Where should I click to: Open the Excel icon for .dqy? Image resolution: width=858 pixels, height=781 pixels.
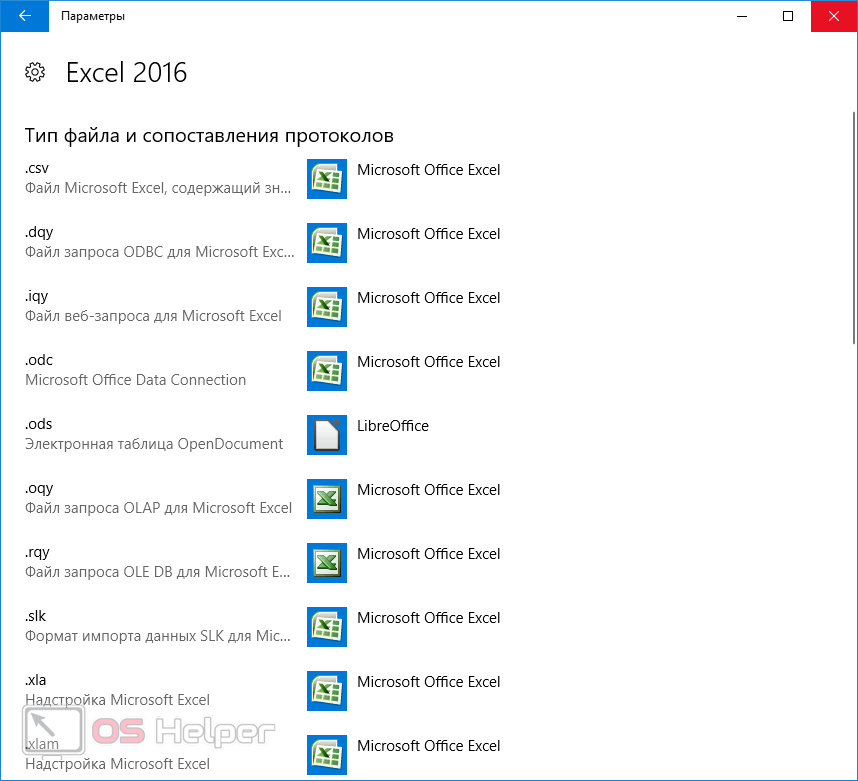(327, 243)
